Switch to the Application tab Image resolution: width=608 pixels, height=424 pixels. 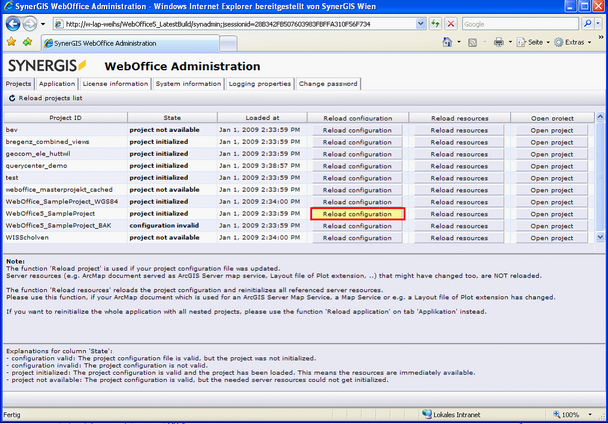[x=57, y=84]
